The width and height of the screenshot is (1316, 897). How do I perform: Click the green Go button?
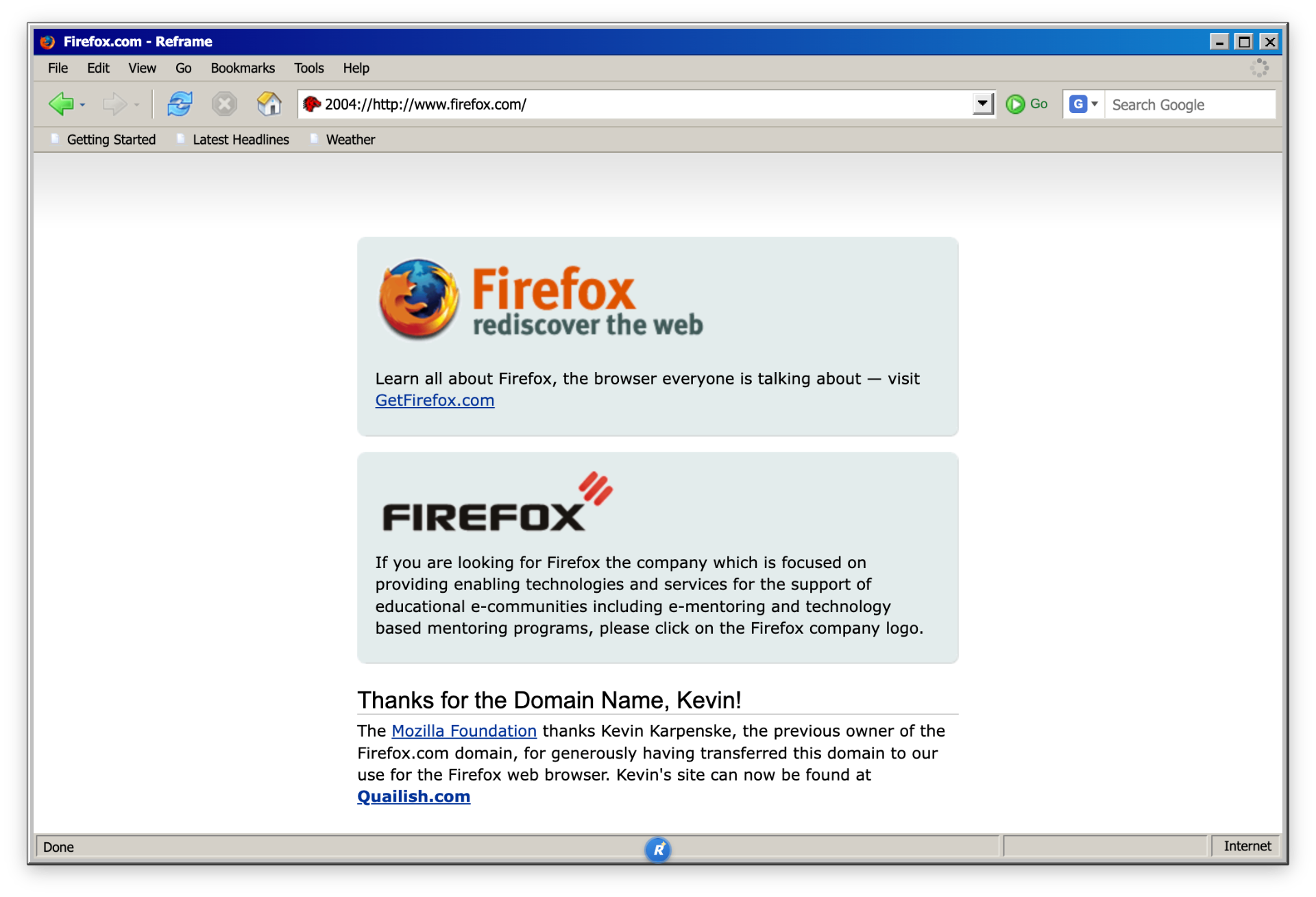[1026, 104]
